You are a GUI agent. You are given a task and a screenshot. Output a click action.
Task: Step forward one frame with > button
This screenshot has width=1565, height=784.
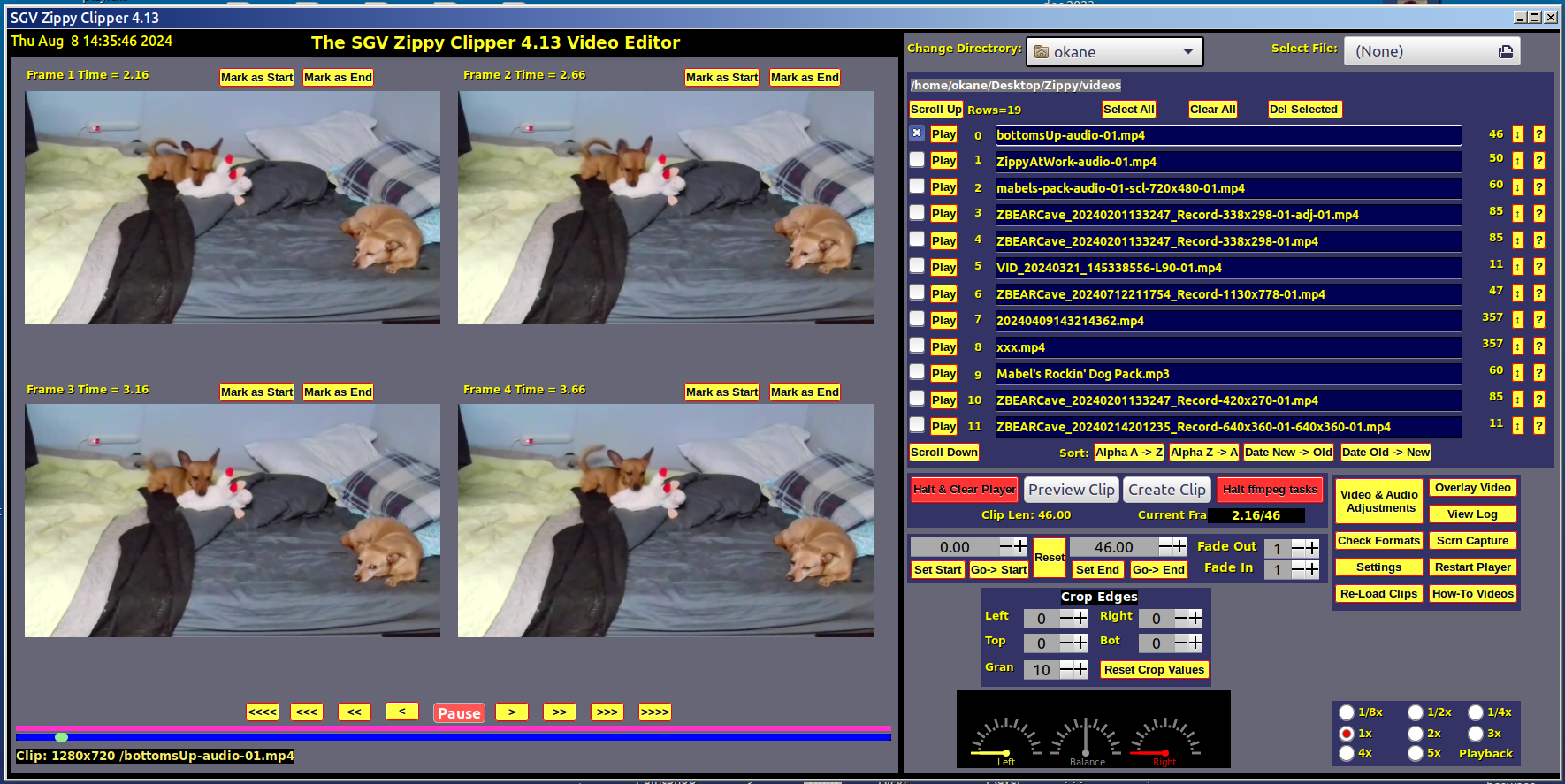[x=512, y=712]
